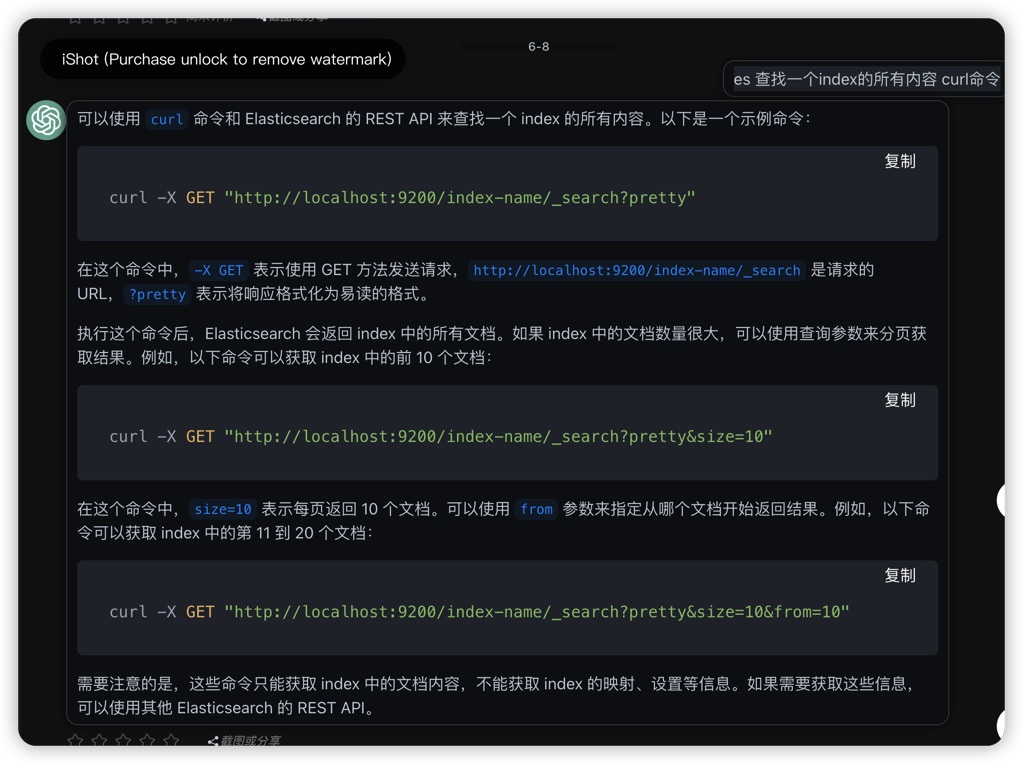Rate the answer three stars at bottom
1023x764 pixels.
(123, 741)
